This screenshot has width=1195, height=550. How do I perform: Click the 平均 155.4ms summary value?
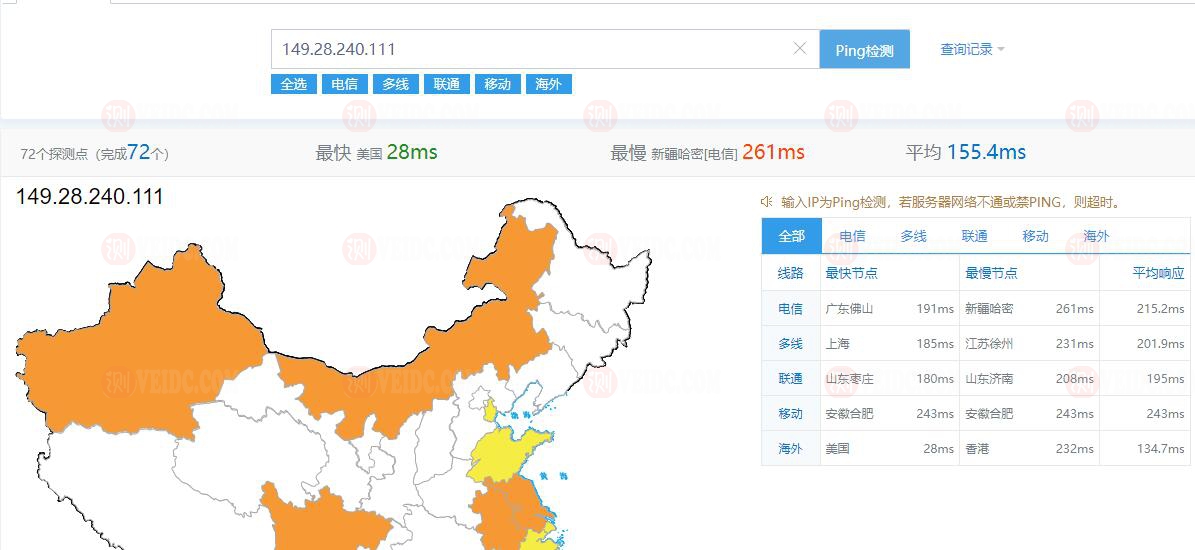click(986, 152)
